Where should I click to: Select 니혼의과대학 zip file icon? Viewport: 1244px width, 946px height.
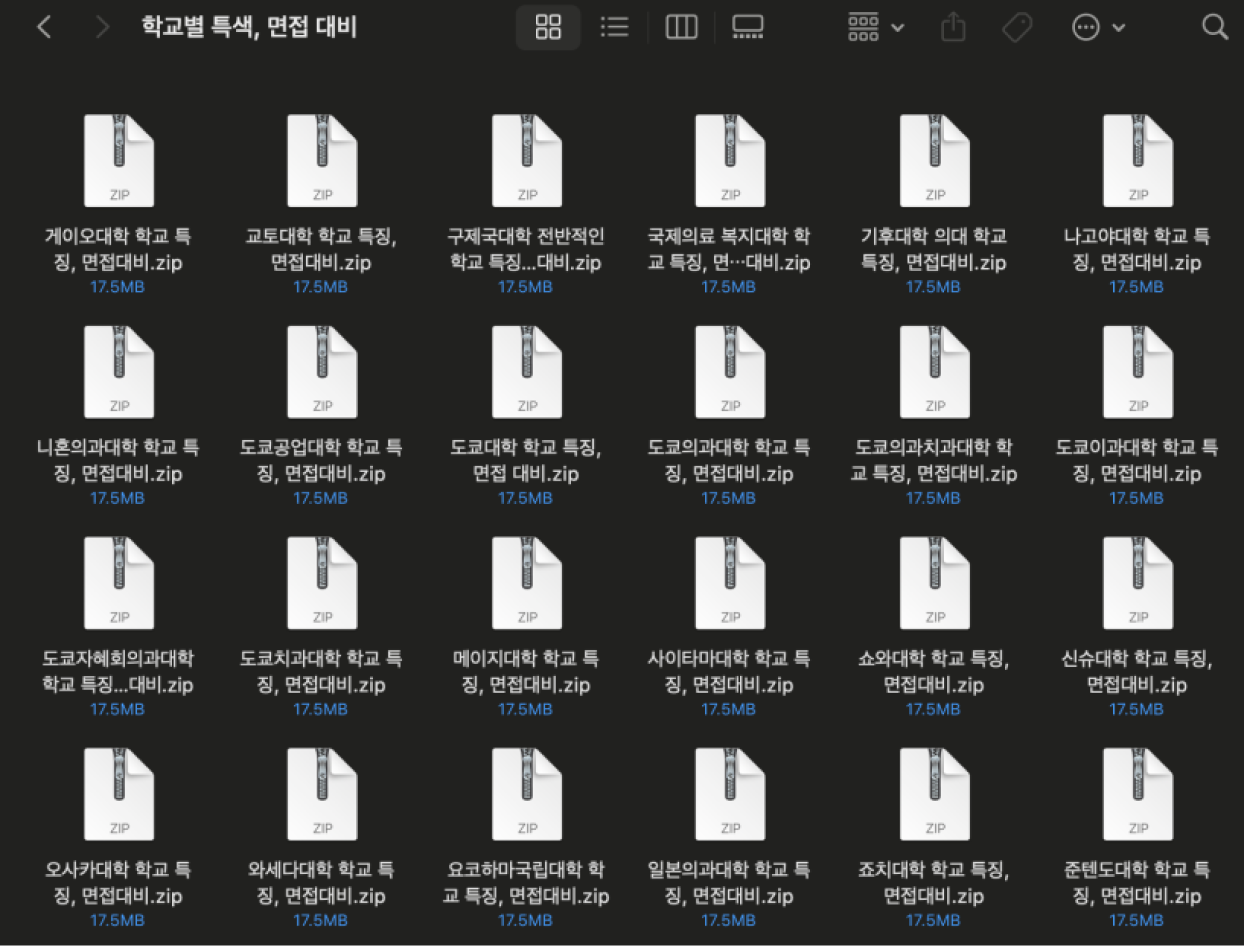pos(118,371)
